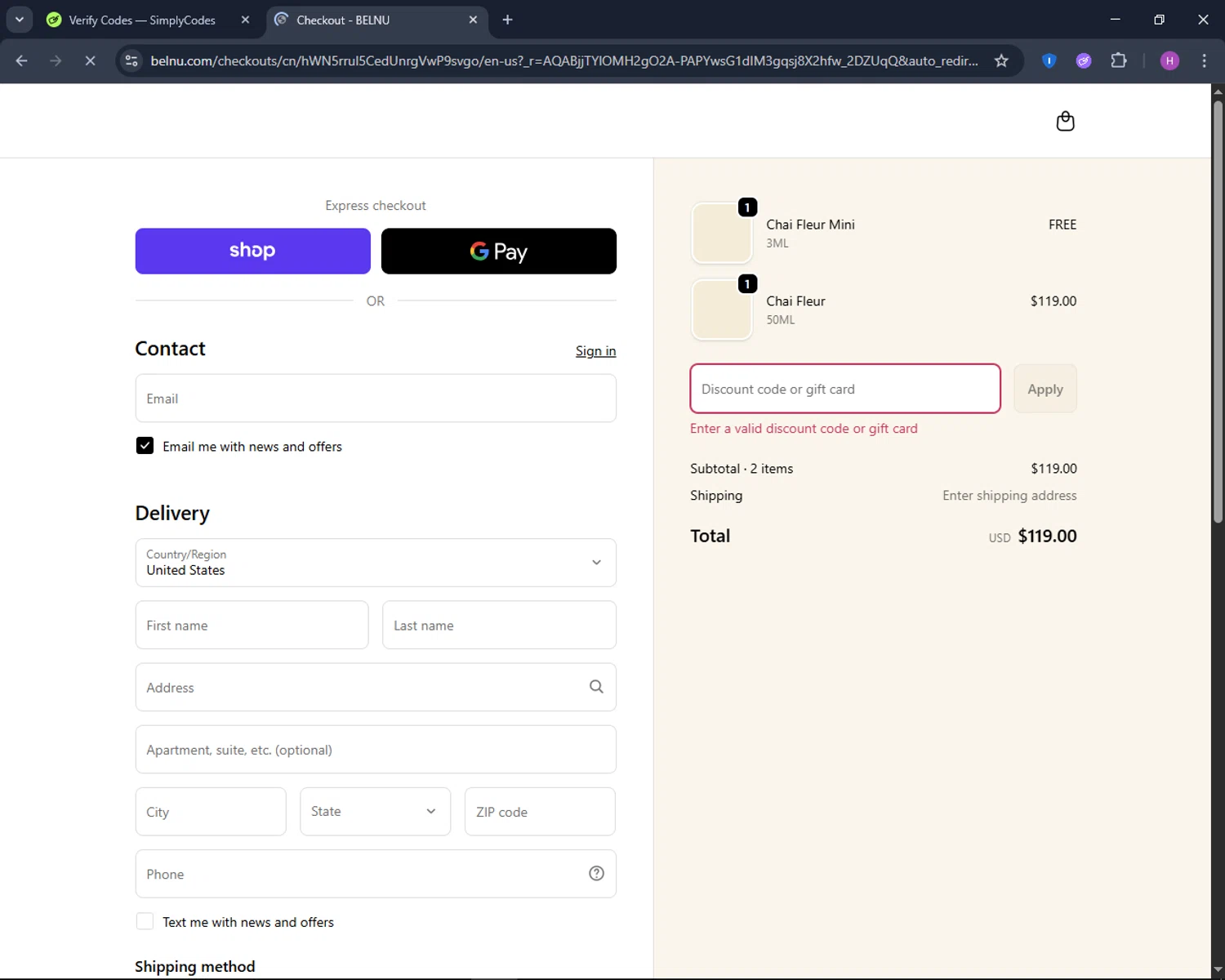Open the browser extensions puzzle icon

[1119, 60]
